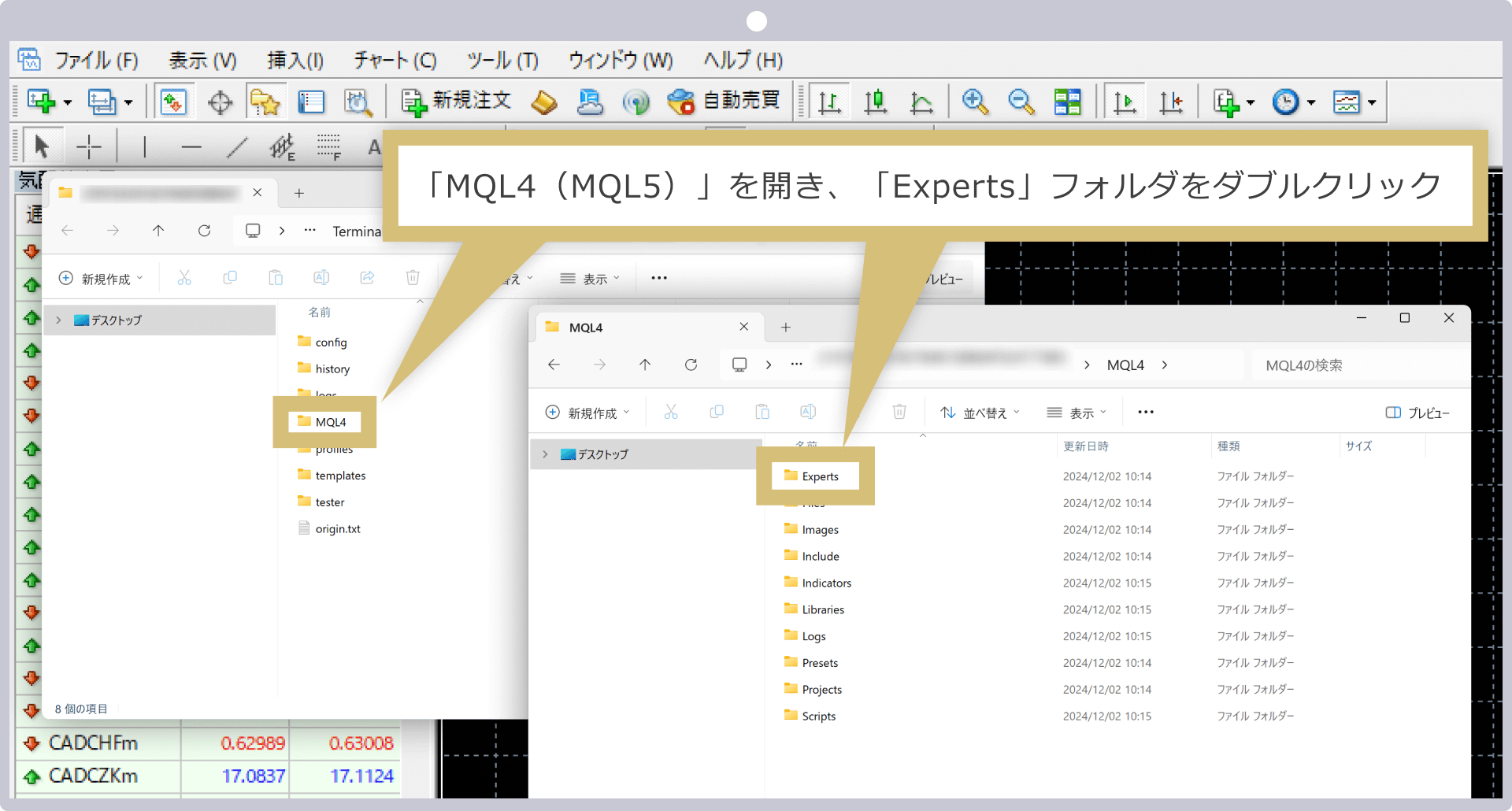Open 表示 view dropdown in MQL4 window
Image resolution: width=1512 pixels, height=811 pixels.
click(x=1077, y=413)
